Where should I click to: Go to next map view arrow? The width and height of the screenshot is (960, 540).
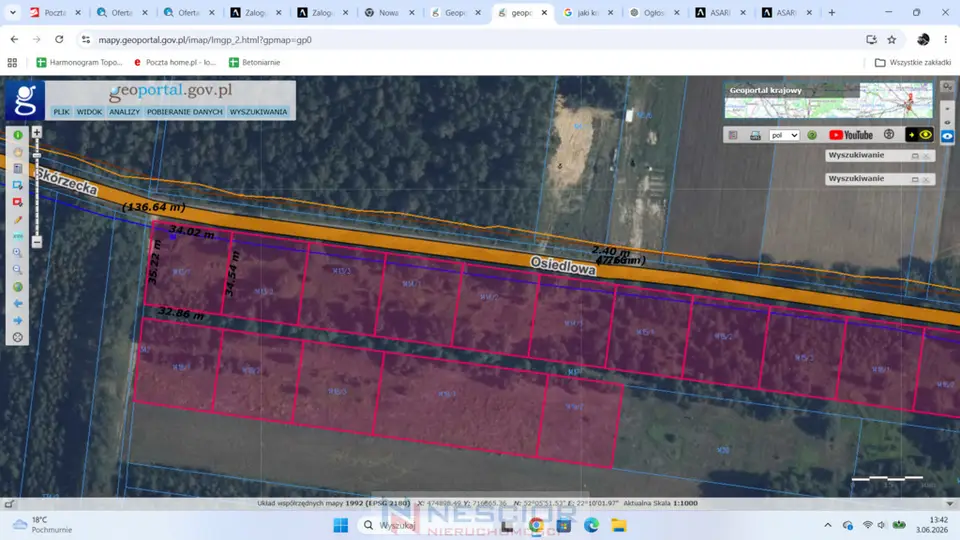point(18,320)
